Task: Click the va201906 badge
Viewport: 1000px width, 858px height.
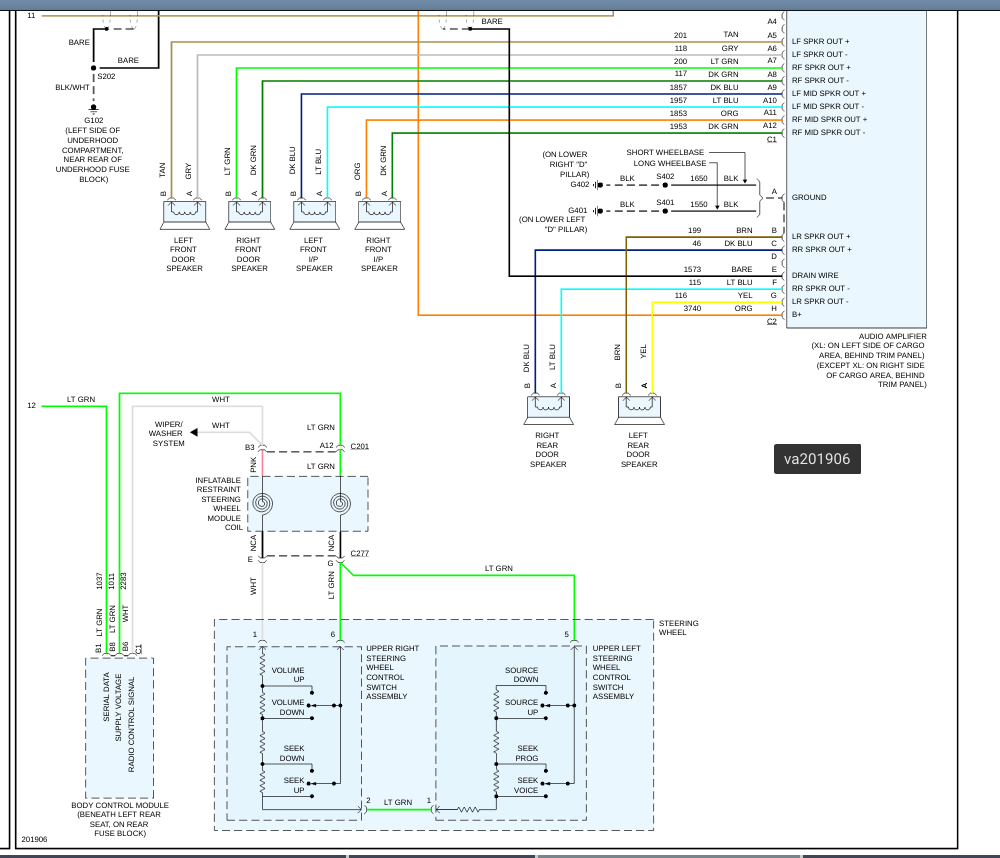Action: 817,459
